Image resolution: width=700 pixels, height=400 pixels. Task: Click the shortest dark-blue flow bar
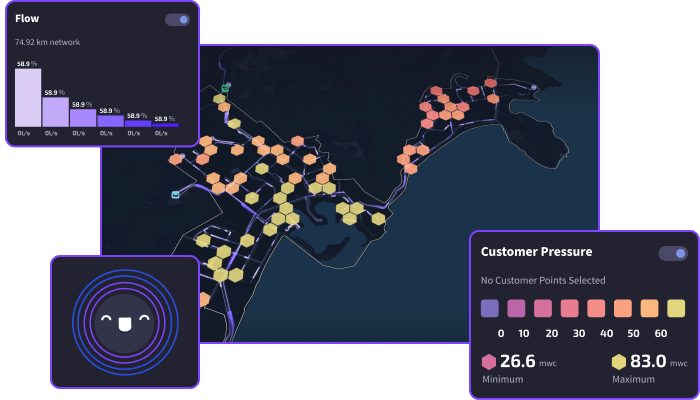point(164,124)
